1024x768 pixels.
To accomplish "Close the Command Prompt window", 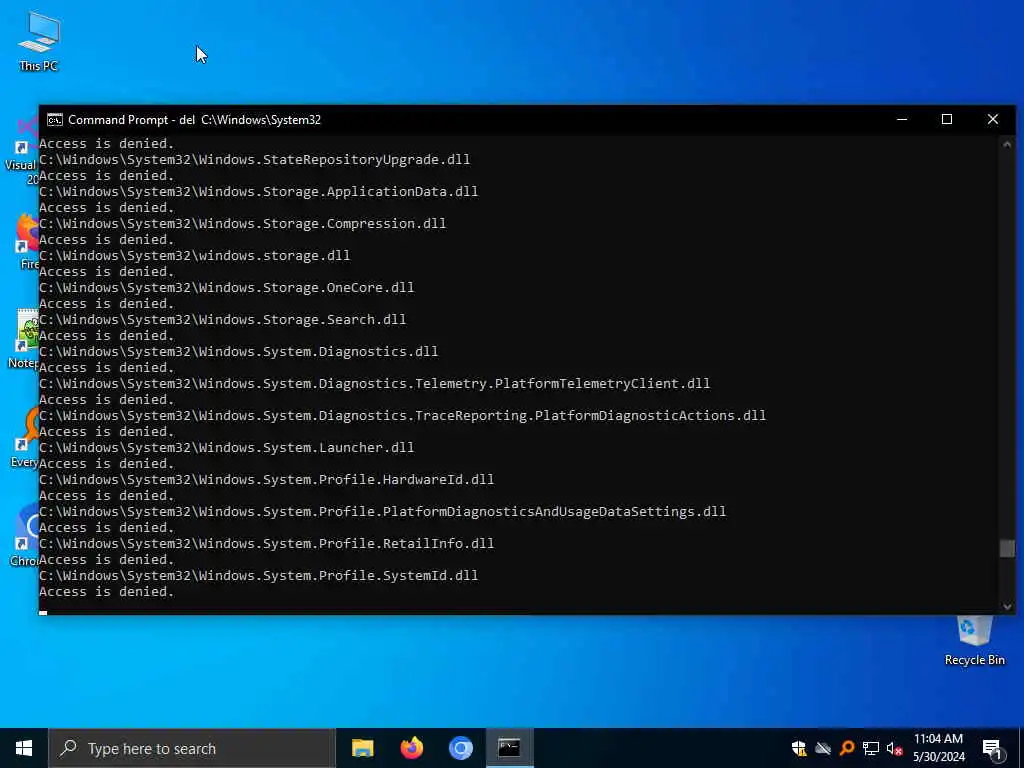I will click(x=993, y=120).
